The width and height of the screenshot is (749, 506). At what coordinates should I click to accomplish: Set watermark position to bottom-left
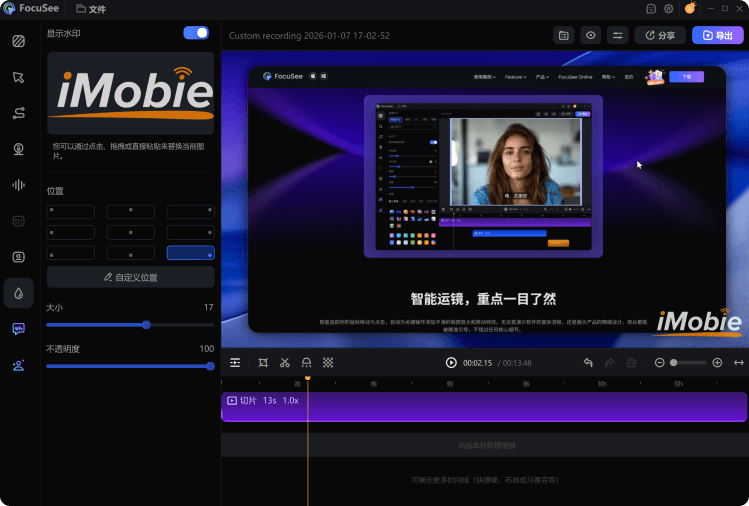point(71,253)
